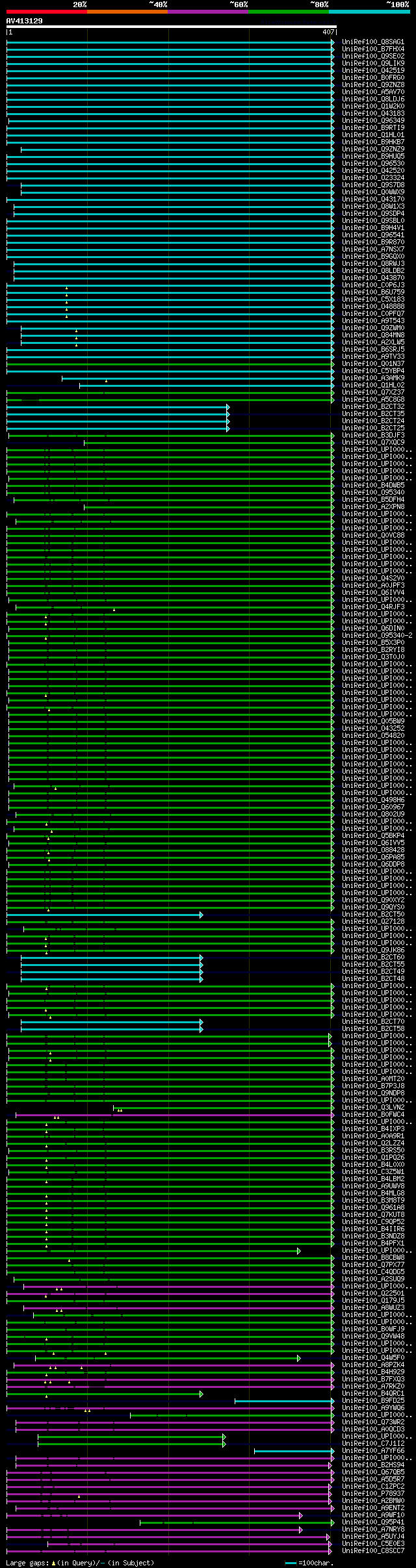Image resolution: width=416 pixels, height=1568 pixels.
Task: Click the UniRef100_Q1W2K0 hit label
Action: [x=373, y=107]
